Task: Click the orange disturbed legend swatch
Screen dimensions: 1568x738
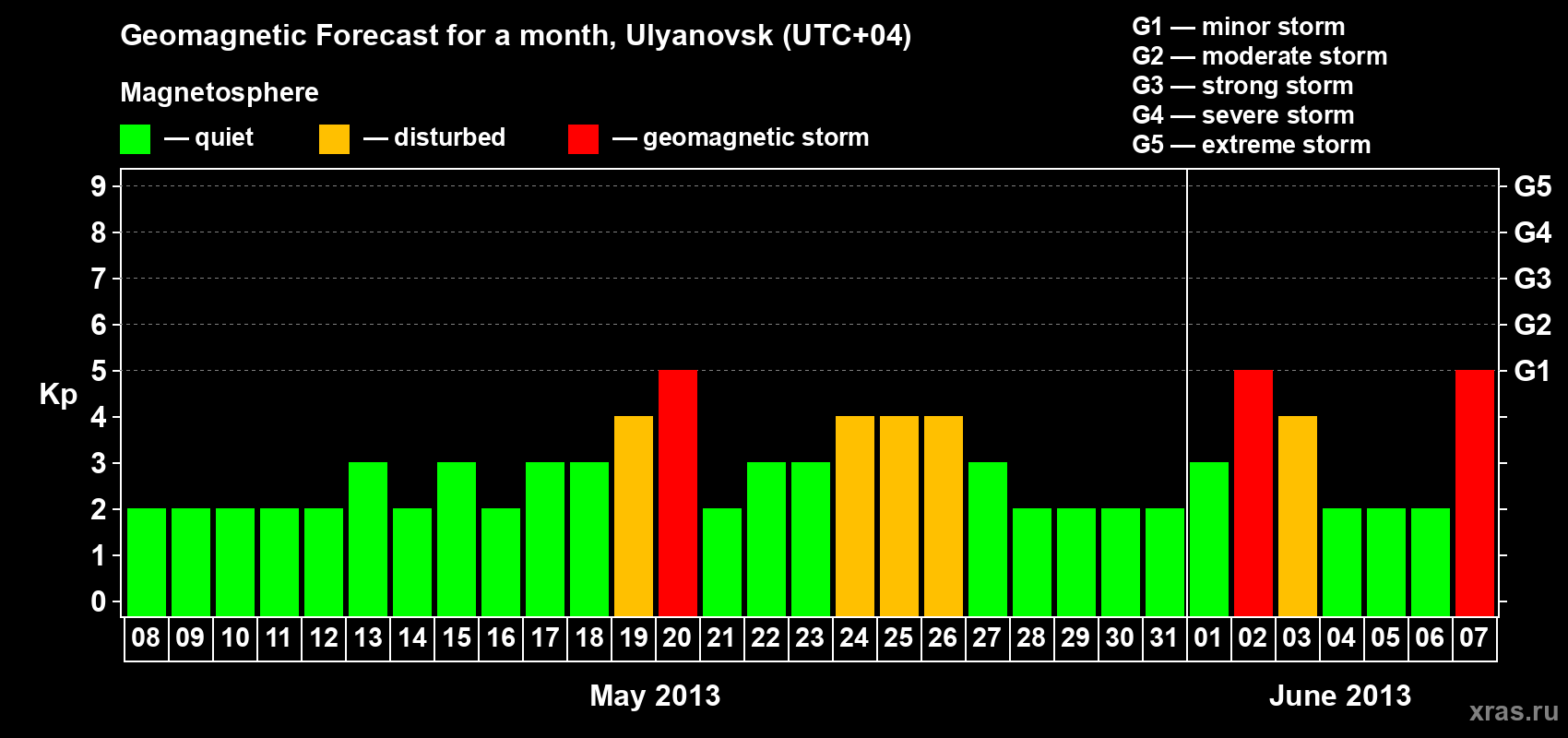Action: (335, 139)
